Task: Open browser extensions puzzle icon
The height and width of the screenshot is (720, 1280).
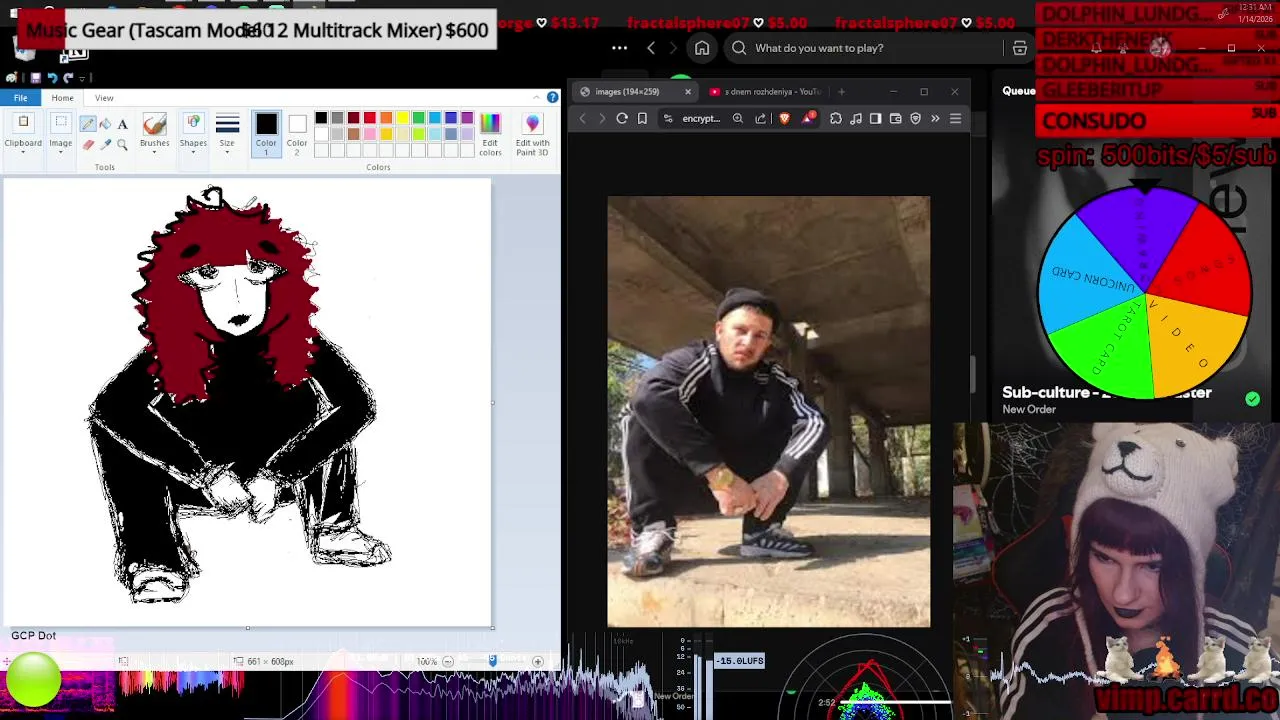Action: 836,119
